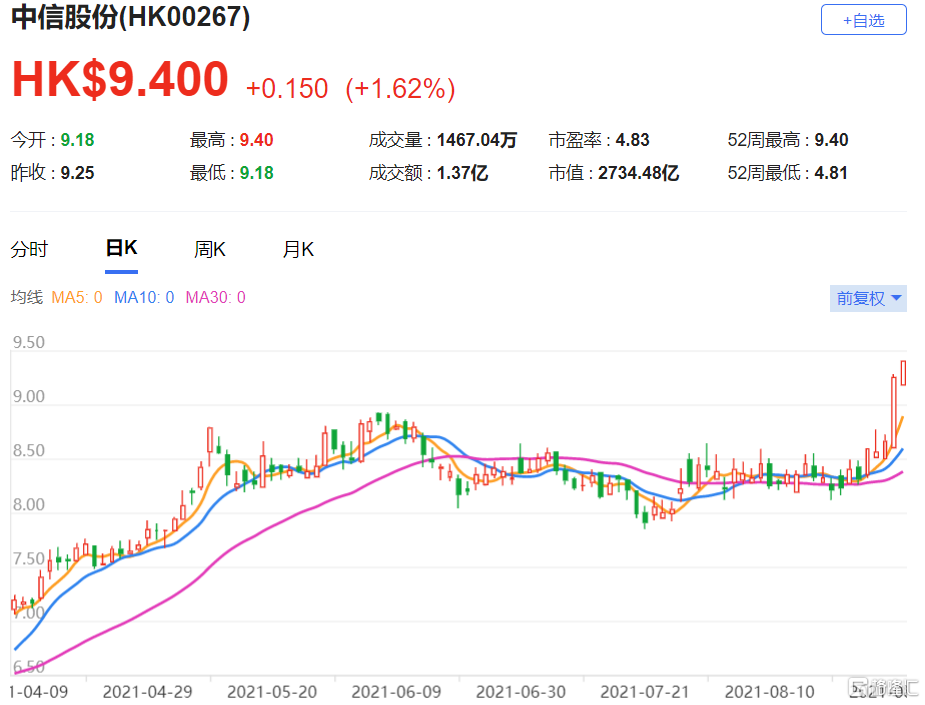Click the HK$9.400 current price
Image resolution: width=925 pixels, height=705 pixels.
click(120, 79)
